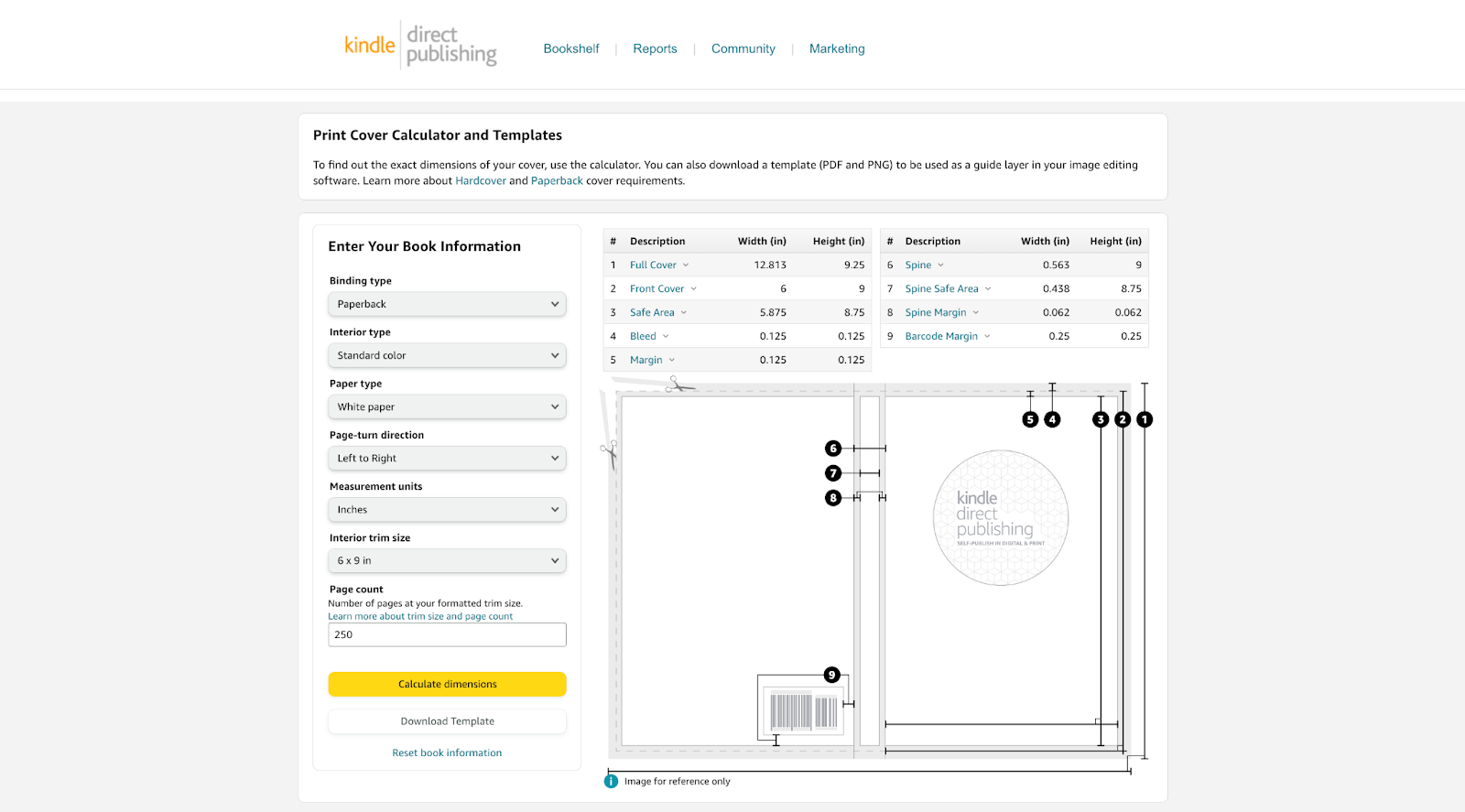This screenshot has width=1465, height=812.
Task: Expand the Full Cover description row
Action: (659, 265)
